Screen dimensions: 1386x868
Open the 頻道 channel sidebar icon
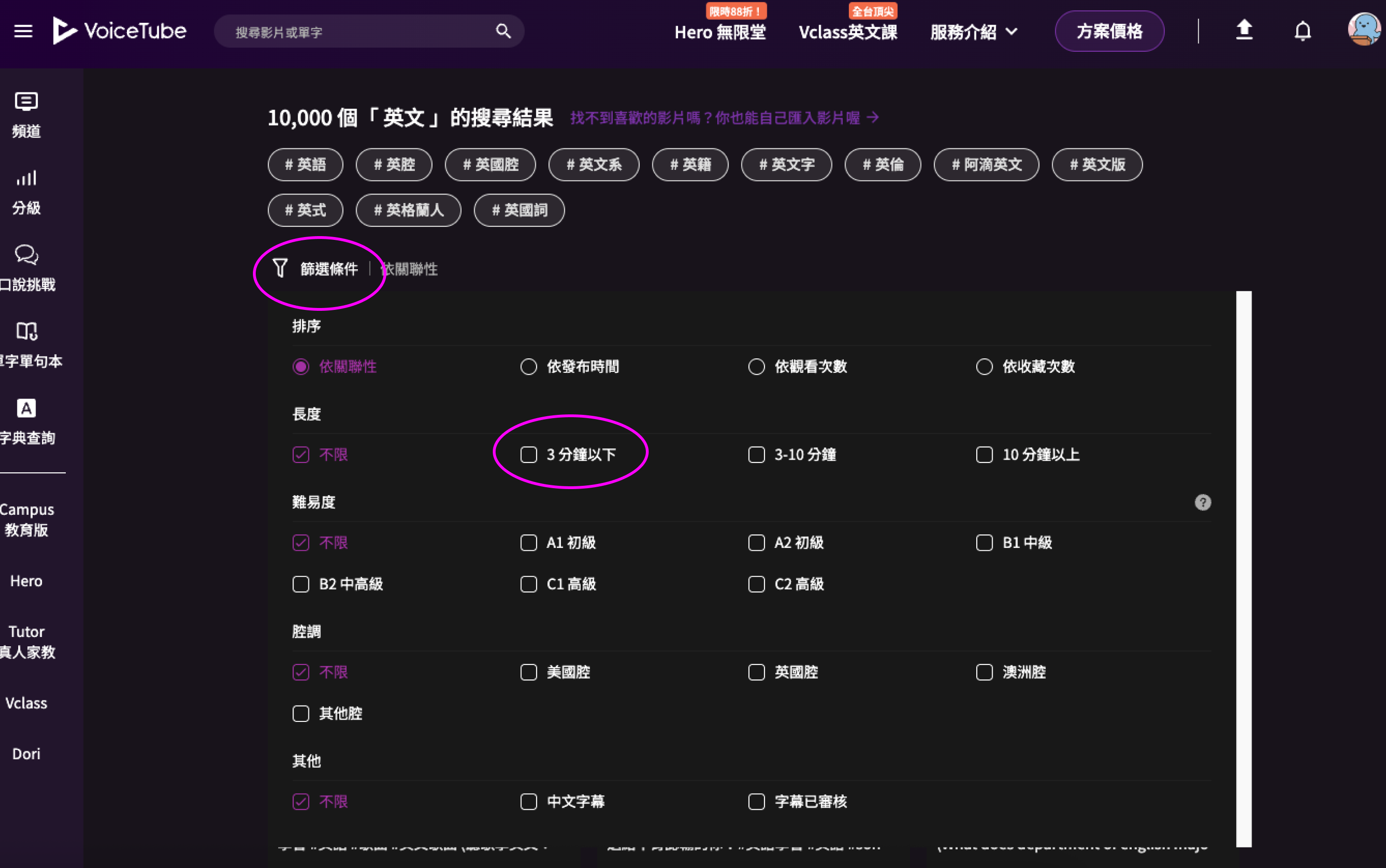pyautogui.click(x=27, y=102)
